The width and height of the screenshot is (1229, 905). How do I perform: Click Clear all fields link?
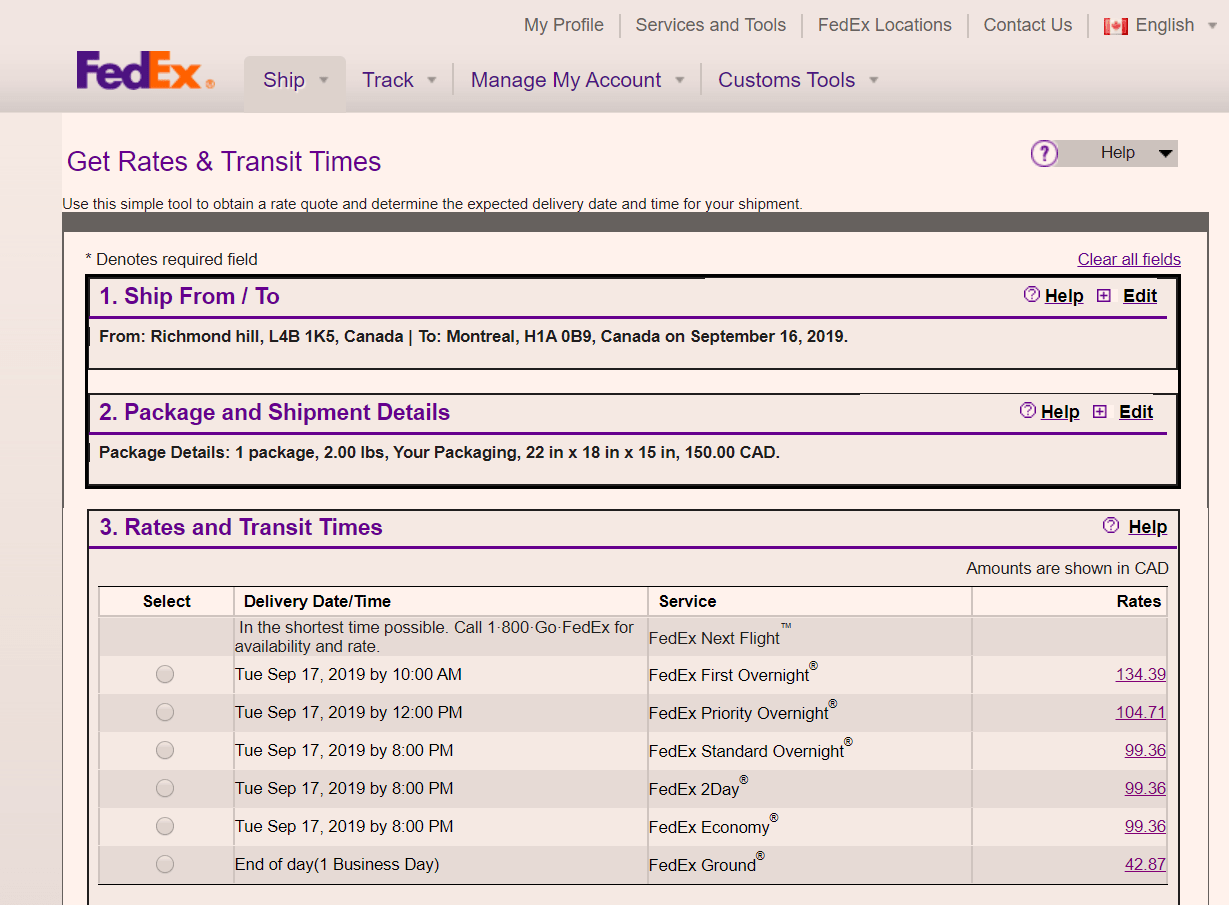(x=1129, y=259)
